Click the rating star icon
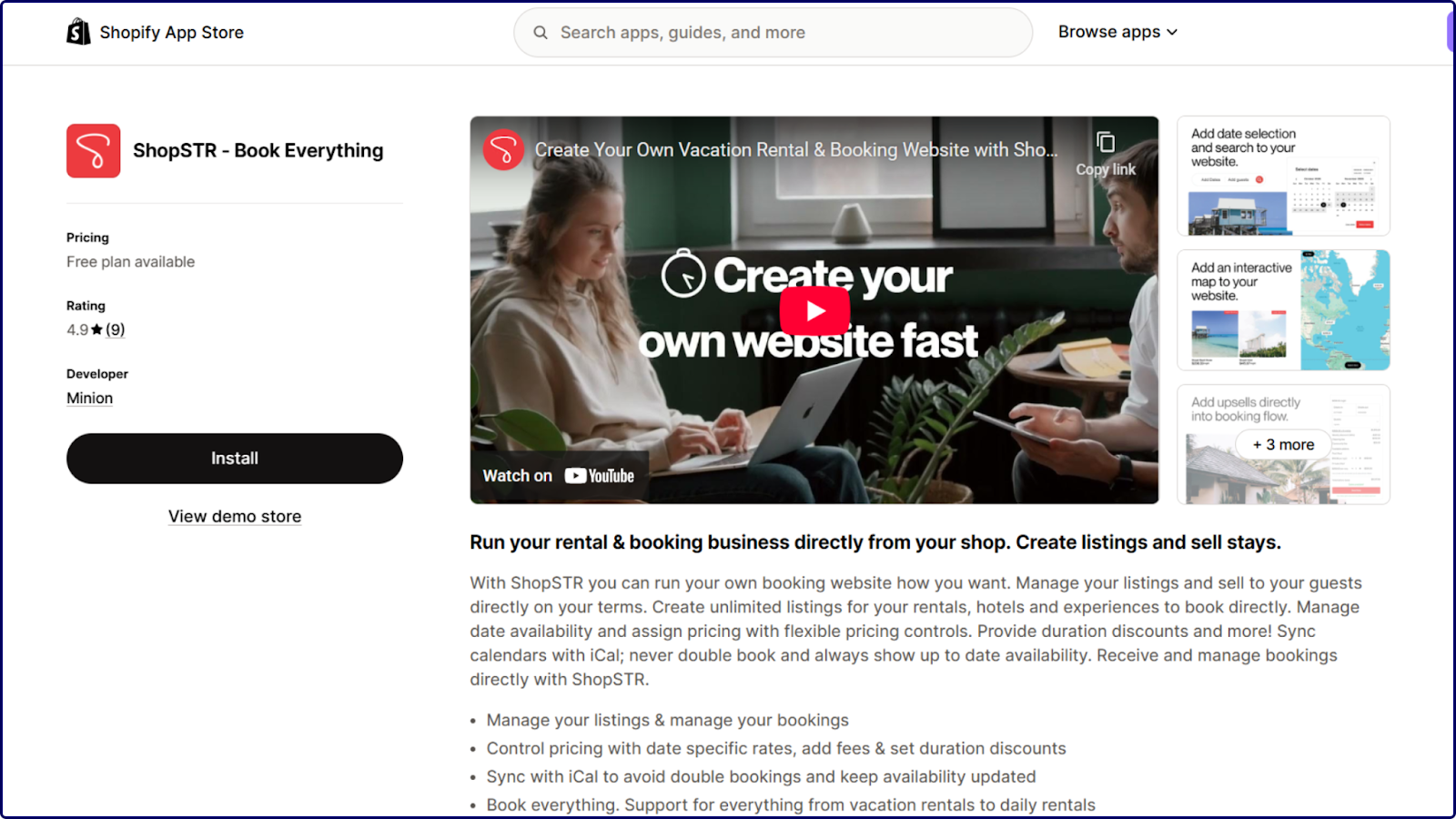The width and height of the screenshot is (1456, 819). tap(96, 330)
